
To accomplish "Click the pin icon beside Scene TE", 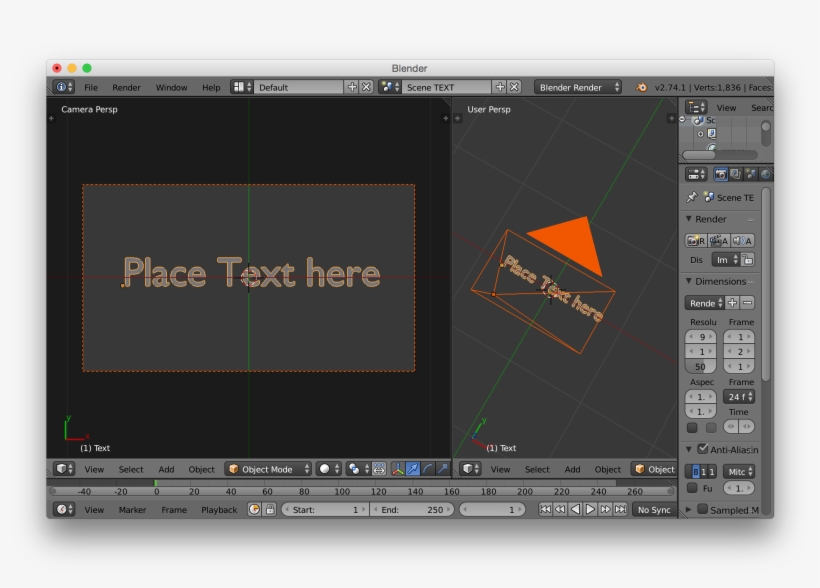I will click(x=692, y=197).
